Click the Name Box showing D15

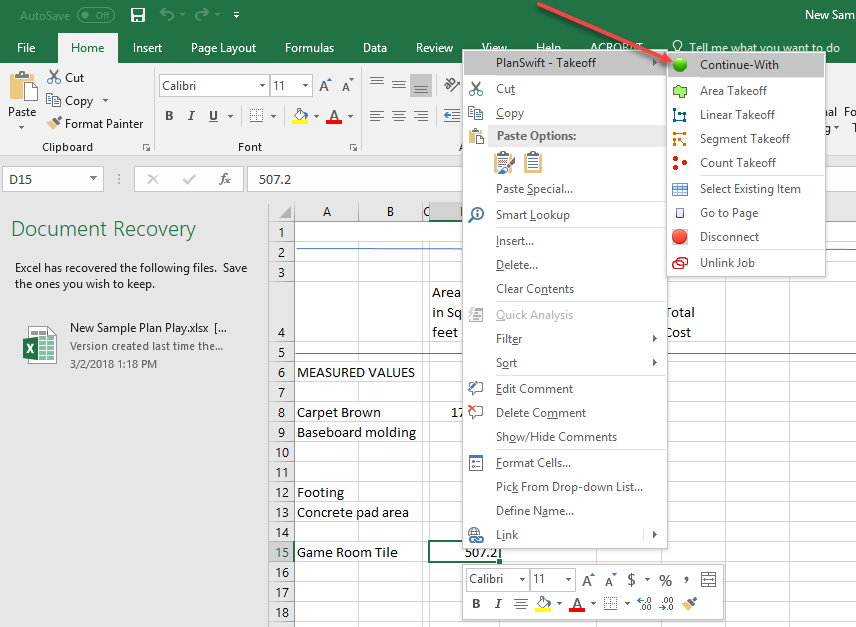pyautogui.click(x=53, y=179)
